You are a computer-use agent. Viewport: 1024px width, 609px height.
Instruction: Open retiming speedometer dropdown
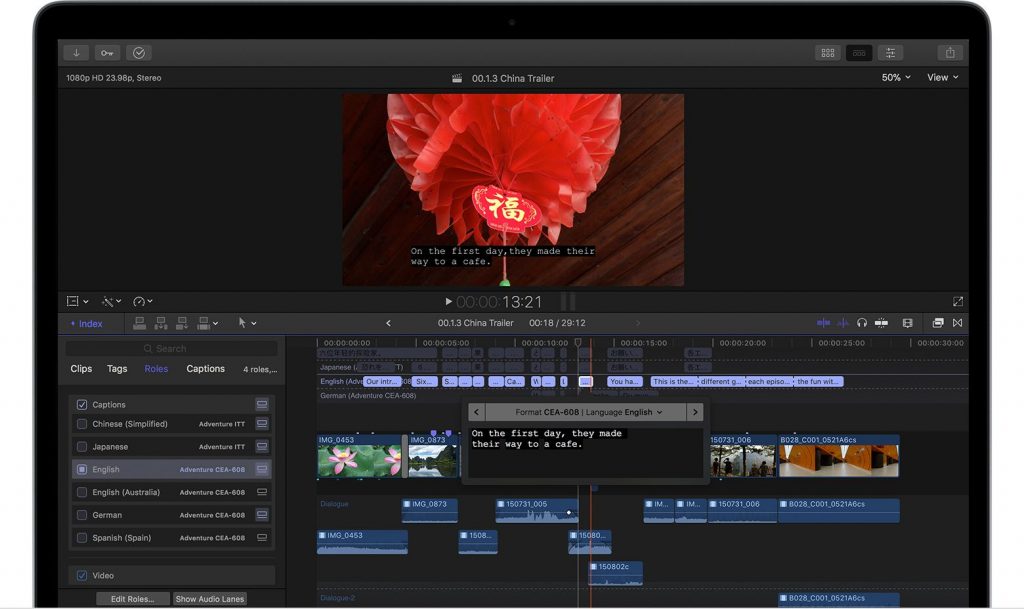click(142, 302)
